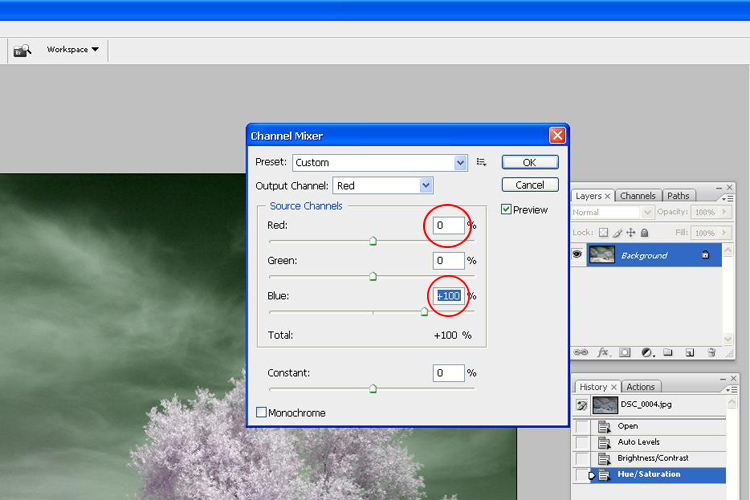Click Cancel in Channel Mixer dialog

tap(530, 185)
